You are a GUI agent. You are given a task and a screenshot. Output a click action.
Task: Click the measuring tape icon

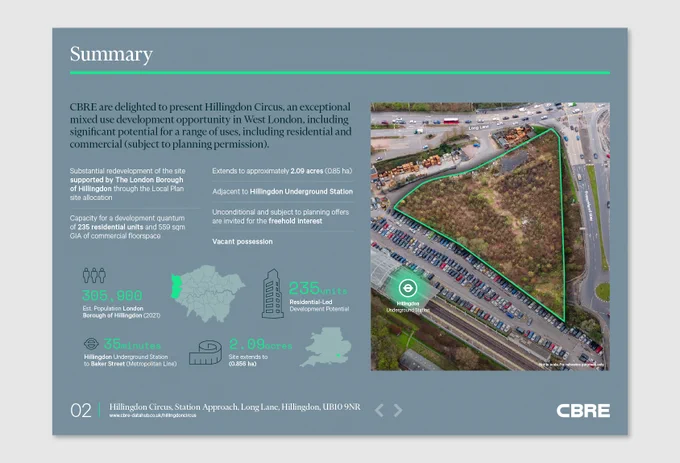[206, 352]
